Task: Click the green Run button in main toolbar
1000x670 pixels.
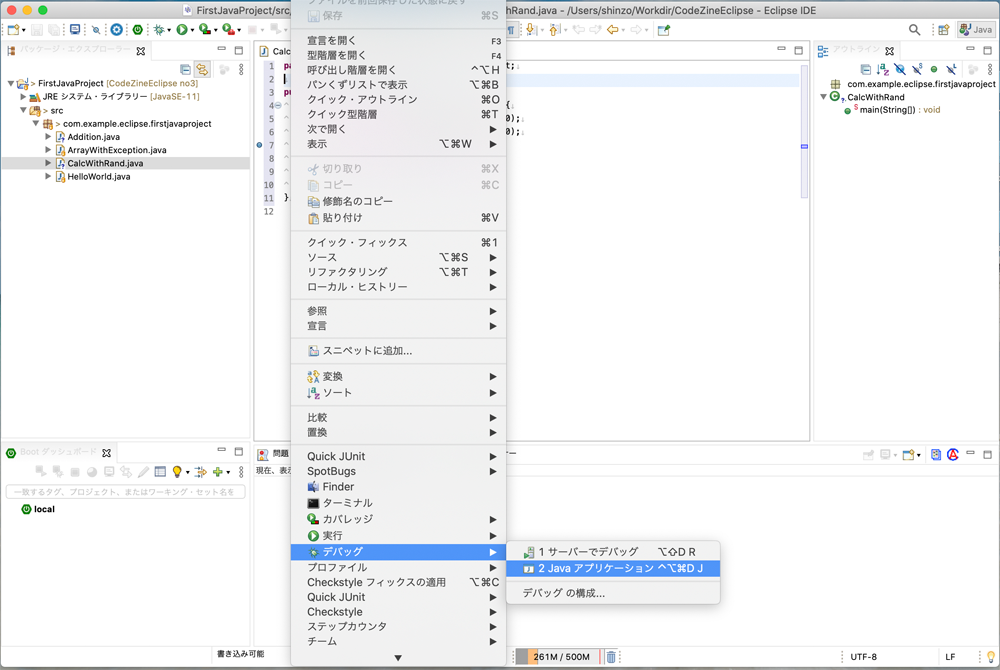Action: tap(182, 29)
